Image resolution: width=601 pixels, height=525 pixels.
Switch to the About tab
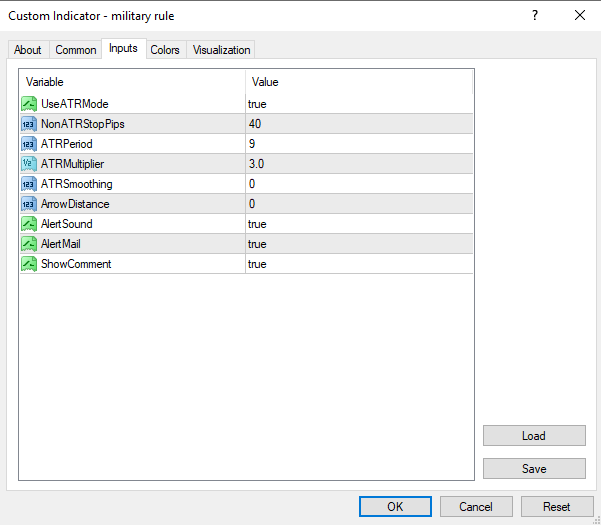click(x=28, y=50)
